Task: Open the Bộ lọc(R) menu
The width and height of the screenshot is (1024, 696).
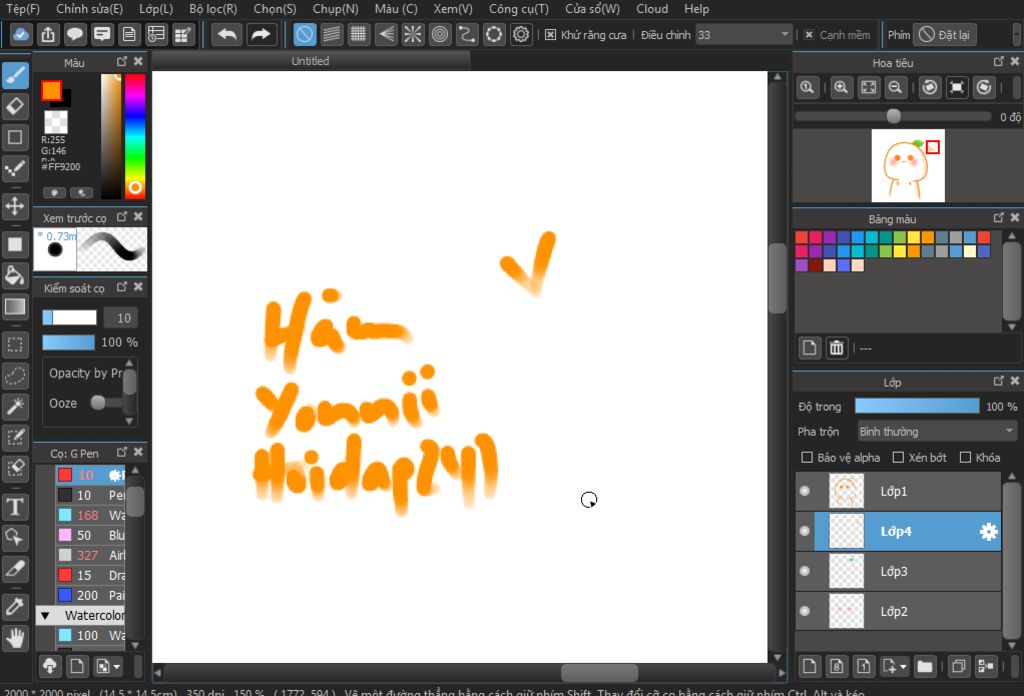Action: (x=213, y=9)
